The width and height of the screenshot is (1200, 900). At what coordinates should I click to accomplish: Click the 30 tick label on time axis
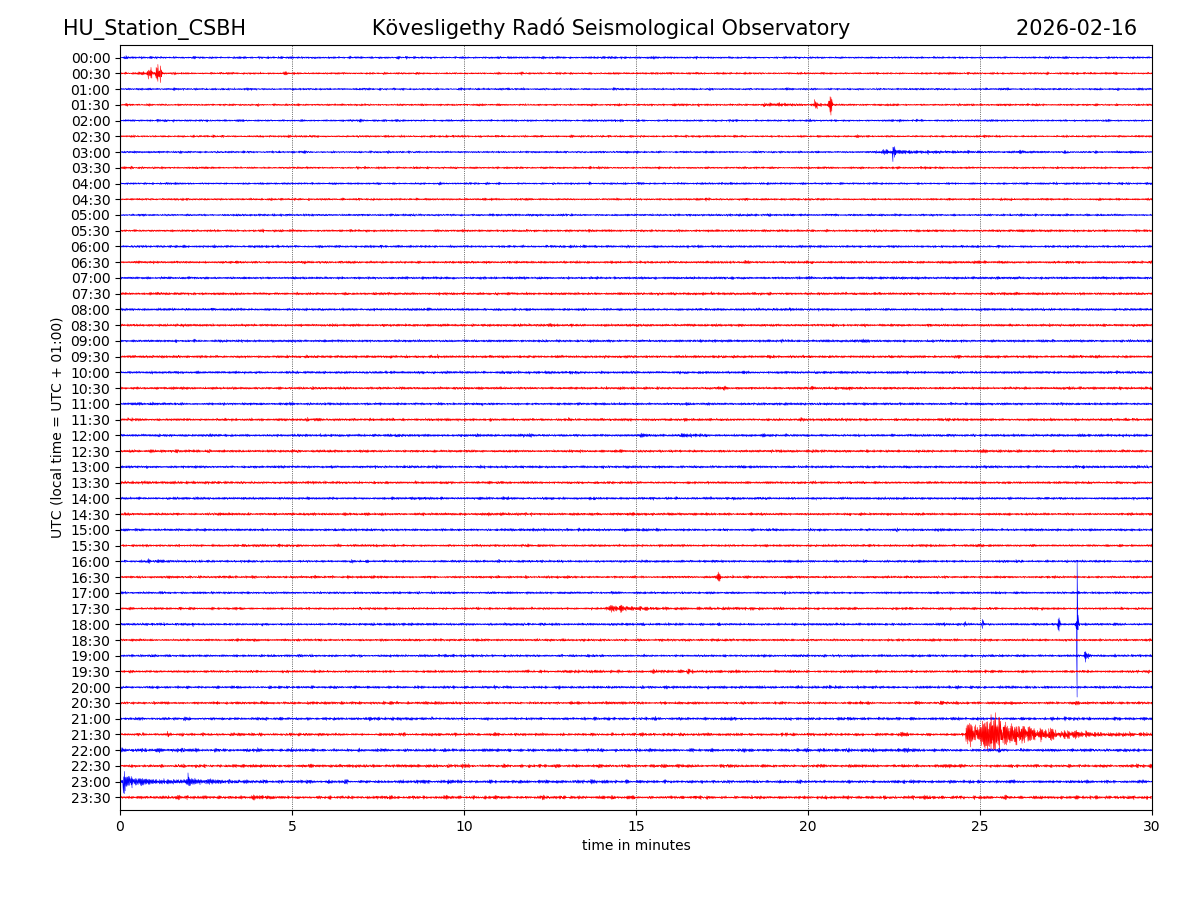(x=1151, y=826)
